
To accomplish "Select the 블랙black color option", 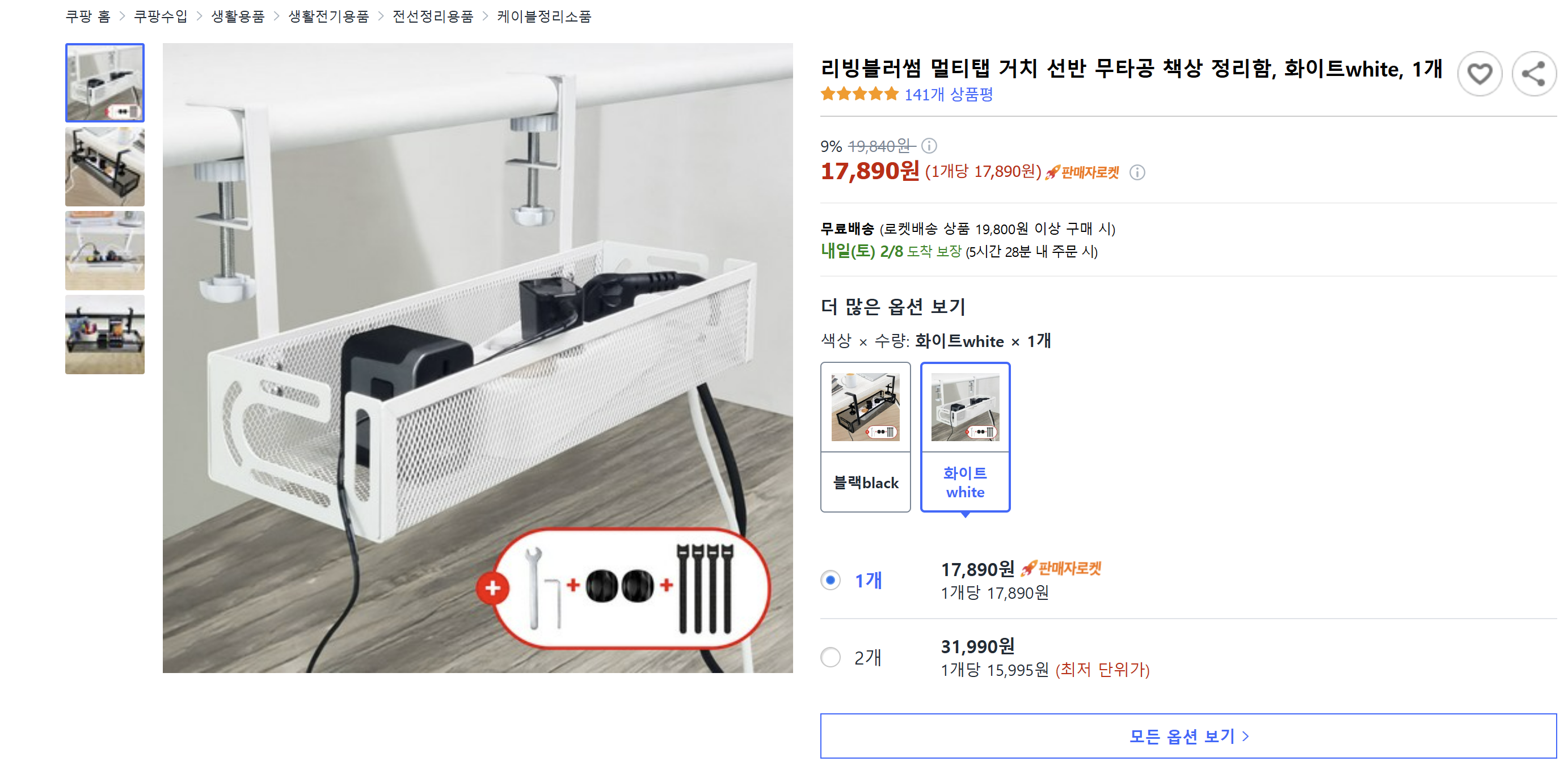I will point(865,435).
